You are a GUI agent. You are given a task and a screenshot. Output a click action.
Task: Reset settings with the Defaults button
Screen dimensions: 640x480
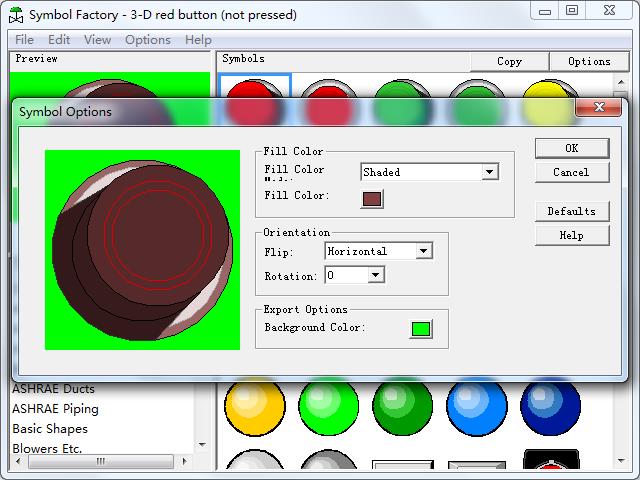tap(572, 211)
